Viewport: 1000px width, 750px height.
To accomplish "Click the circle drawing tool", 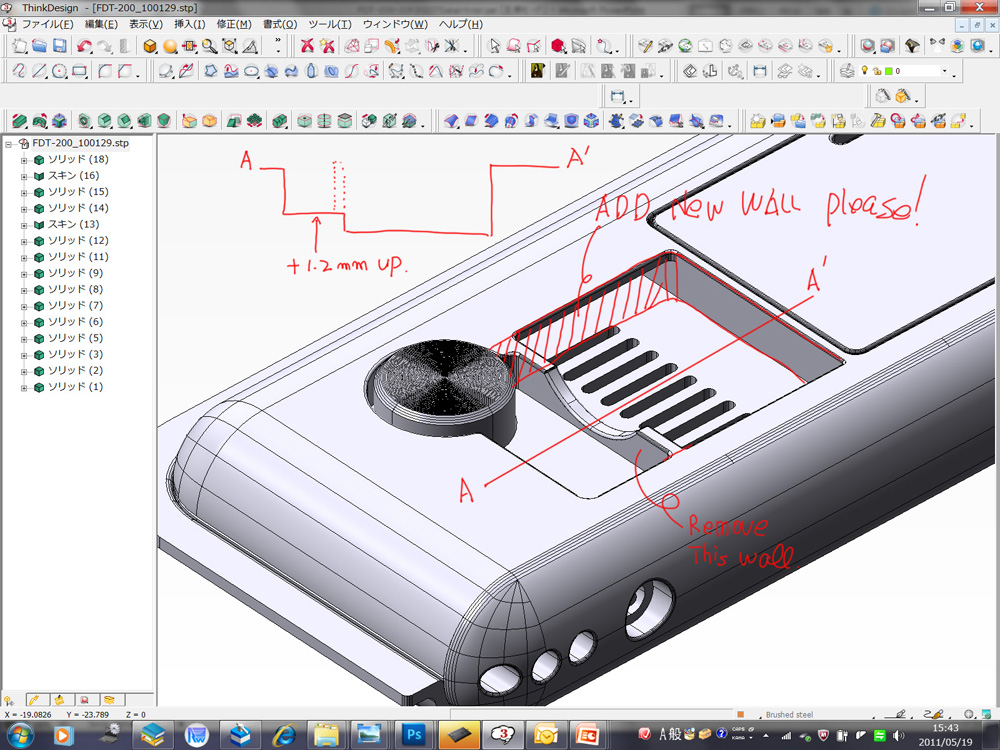I will point(59,71).
